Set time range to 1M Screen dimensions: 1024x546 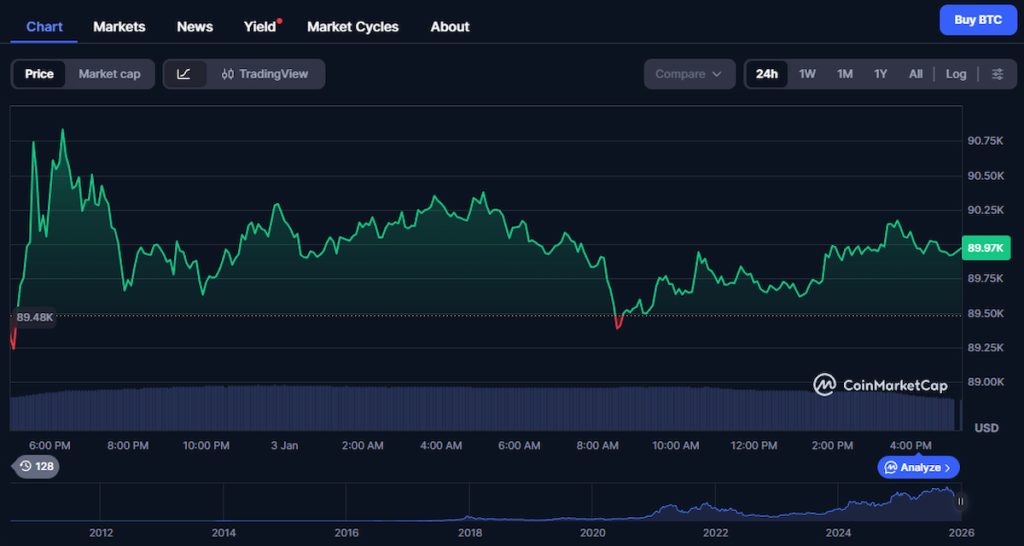pos(844,74)
